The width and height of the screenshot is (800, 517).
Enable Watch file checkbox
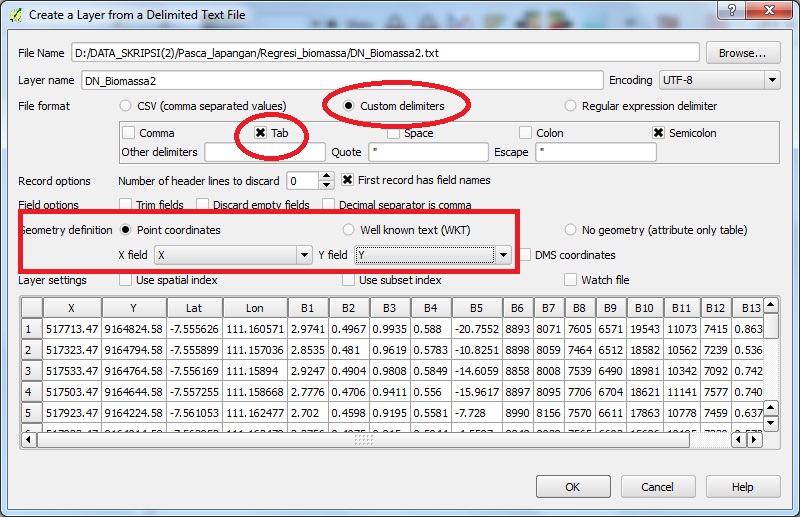570,280
